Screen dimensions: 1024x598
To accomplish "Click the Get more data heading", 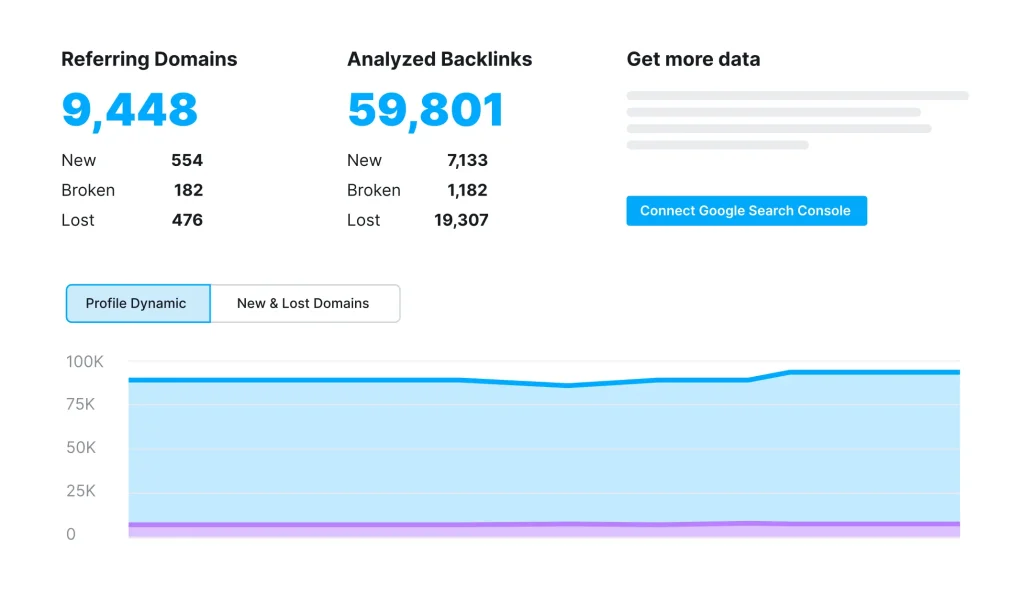I will 693,59.
